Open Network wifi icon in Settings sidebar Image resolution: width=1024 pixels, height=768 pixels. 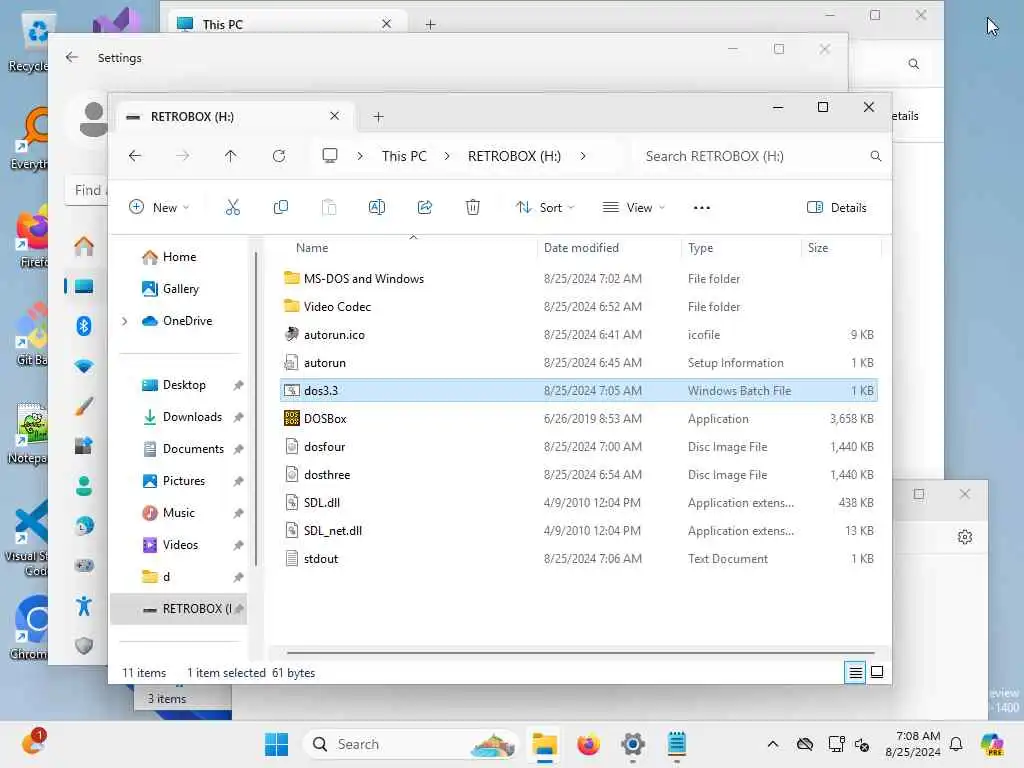(x=84, y=366)
